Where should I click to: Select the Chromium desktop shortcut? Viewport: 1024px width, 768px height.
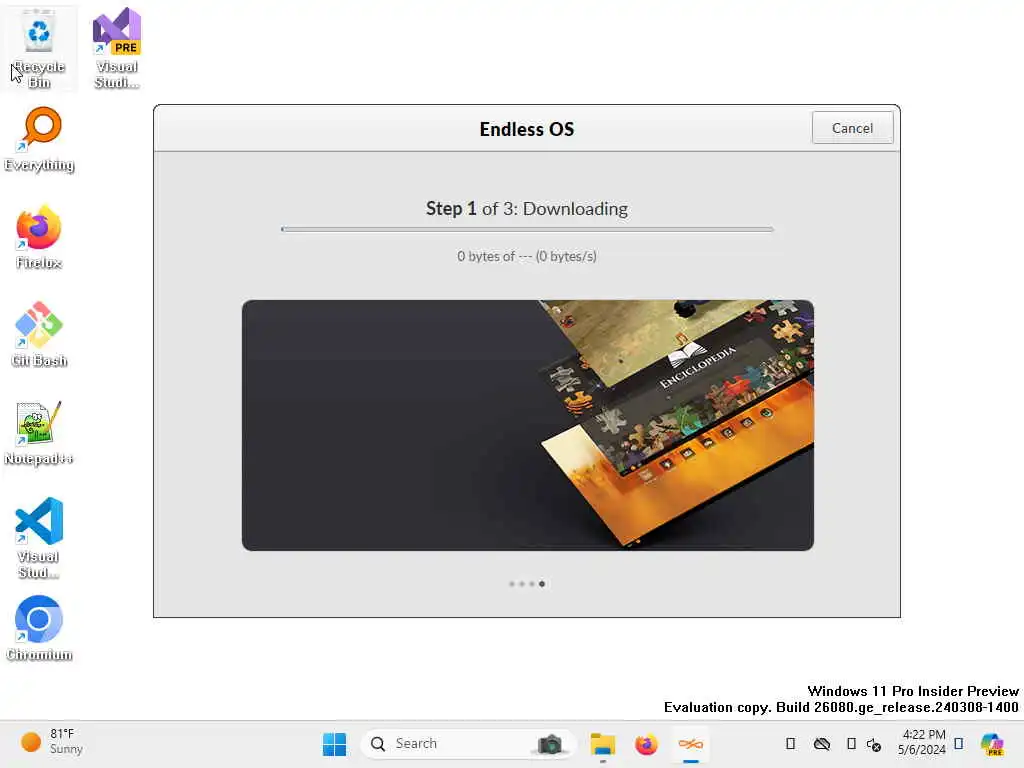tap(39, 628)
